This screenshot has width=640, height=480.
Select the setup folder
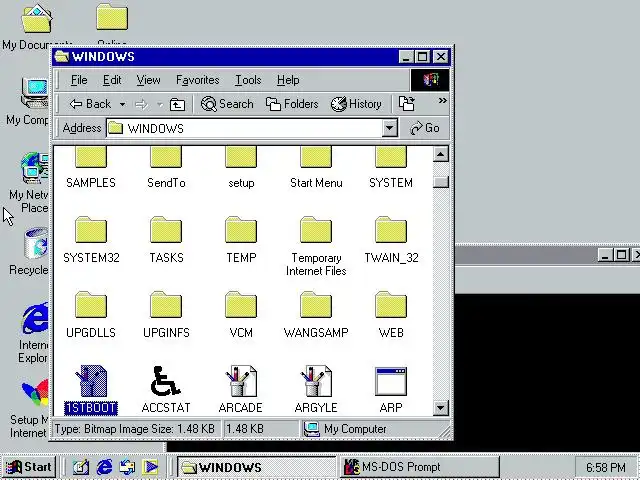[x=241, y=167]
